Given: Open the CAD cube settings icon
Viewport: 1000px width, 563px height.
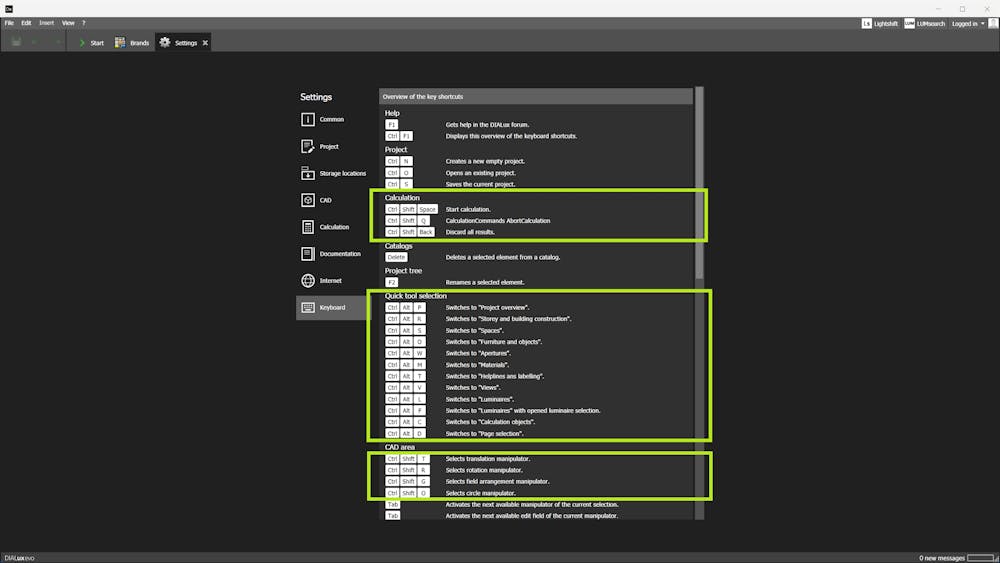Looking at the screenshot, I should click(307, 200).
